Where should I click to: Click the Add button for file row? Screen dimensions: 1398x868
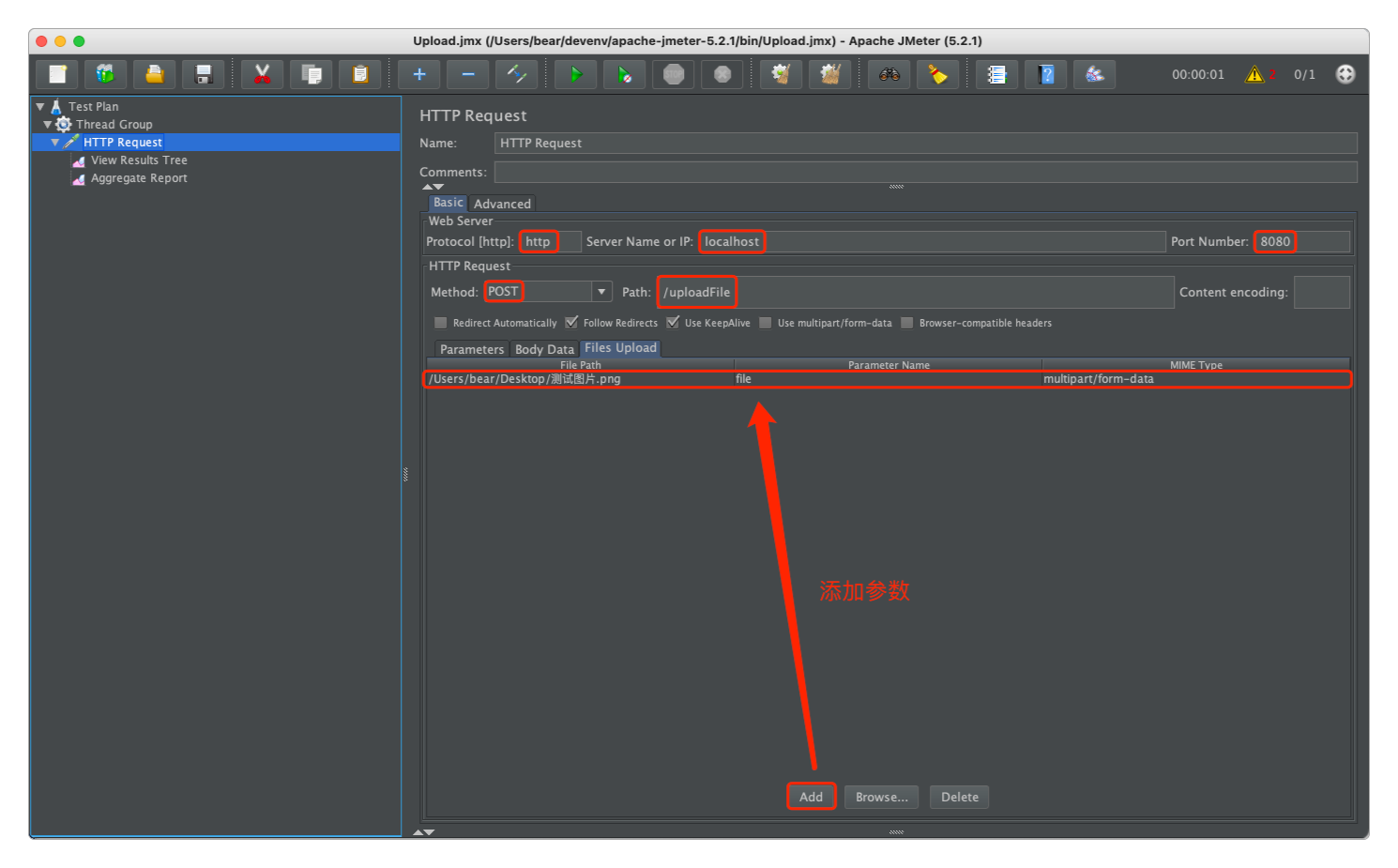coord(812,797)
